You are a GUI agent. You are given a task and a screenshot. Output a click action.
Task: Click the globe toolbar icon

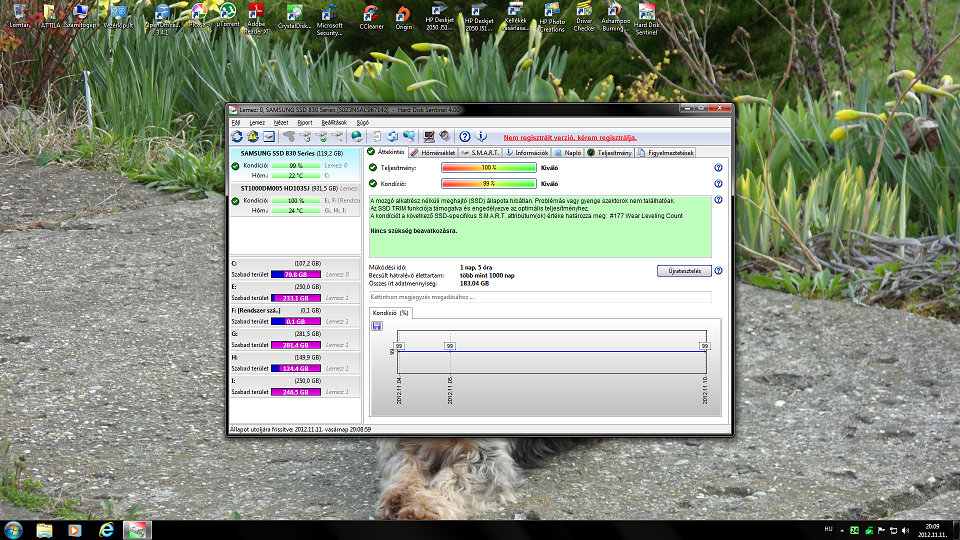click(x=356, y=137)
